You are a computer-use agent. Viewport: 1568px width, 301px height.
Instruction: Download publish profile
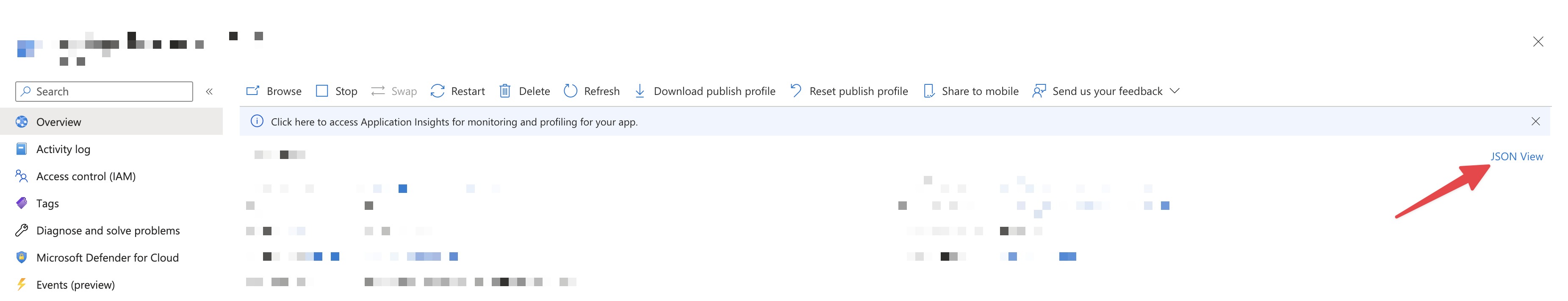705,91
